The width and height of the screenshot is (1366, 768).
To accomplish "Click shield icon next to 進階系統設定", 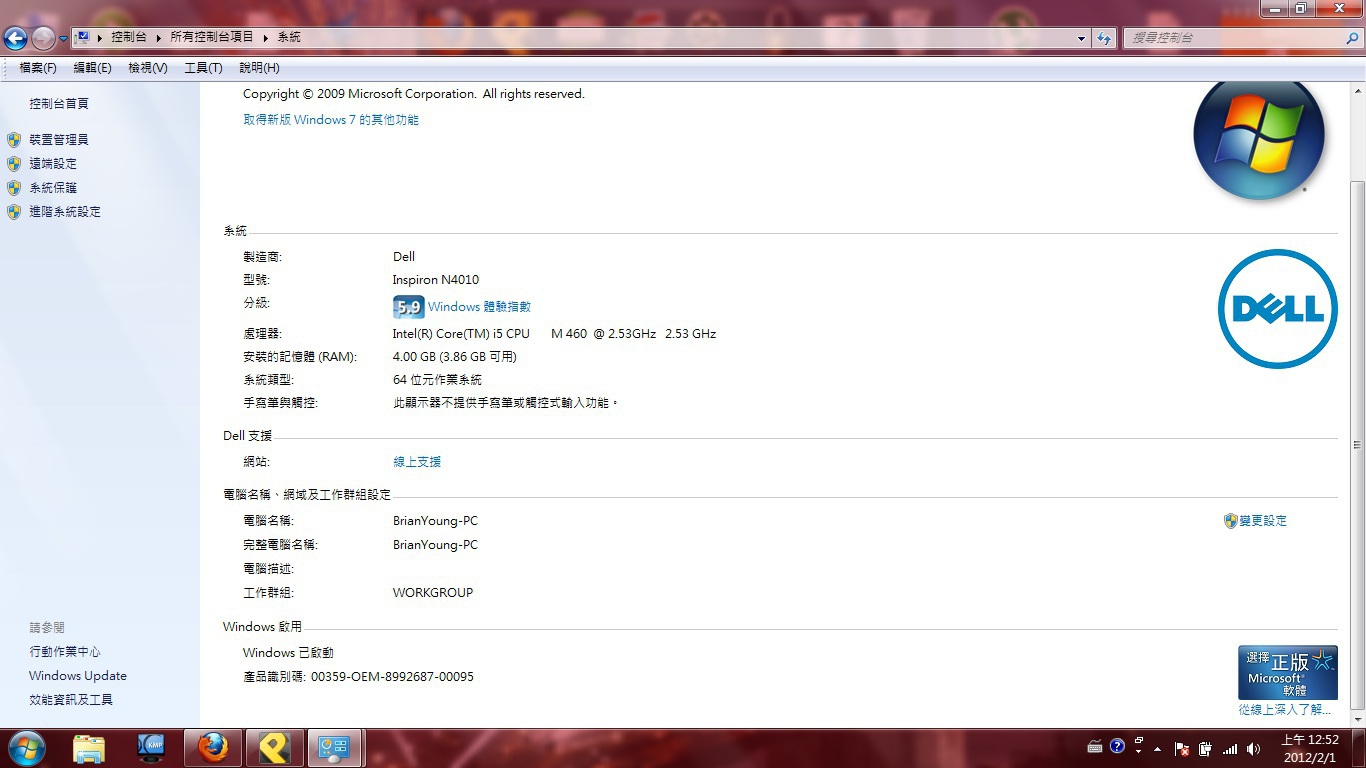I will tap(14, 212).
